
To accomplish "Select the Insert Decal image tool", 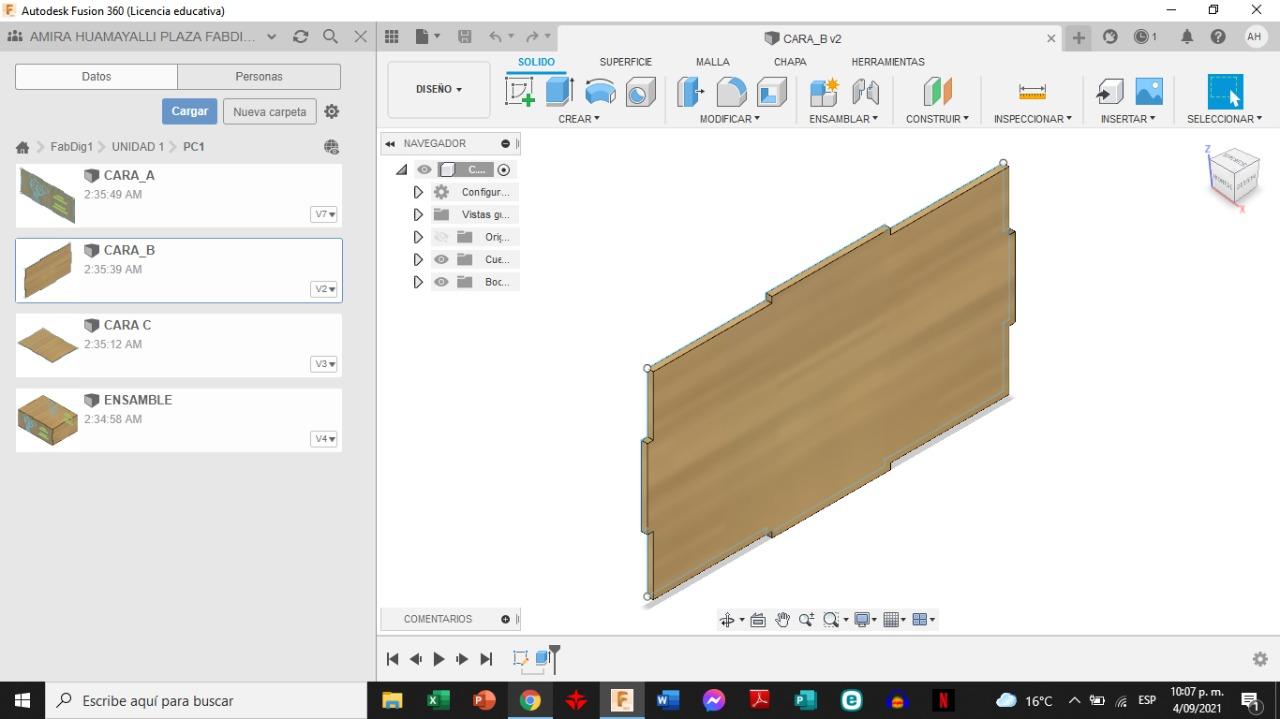I will click(1149, 92).
